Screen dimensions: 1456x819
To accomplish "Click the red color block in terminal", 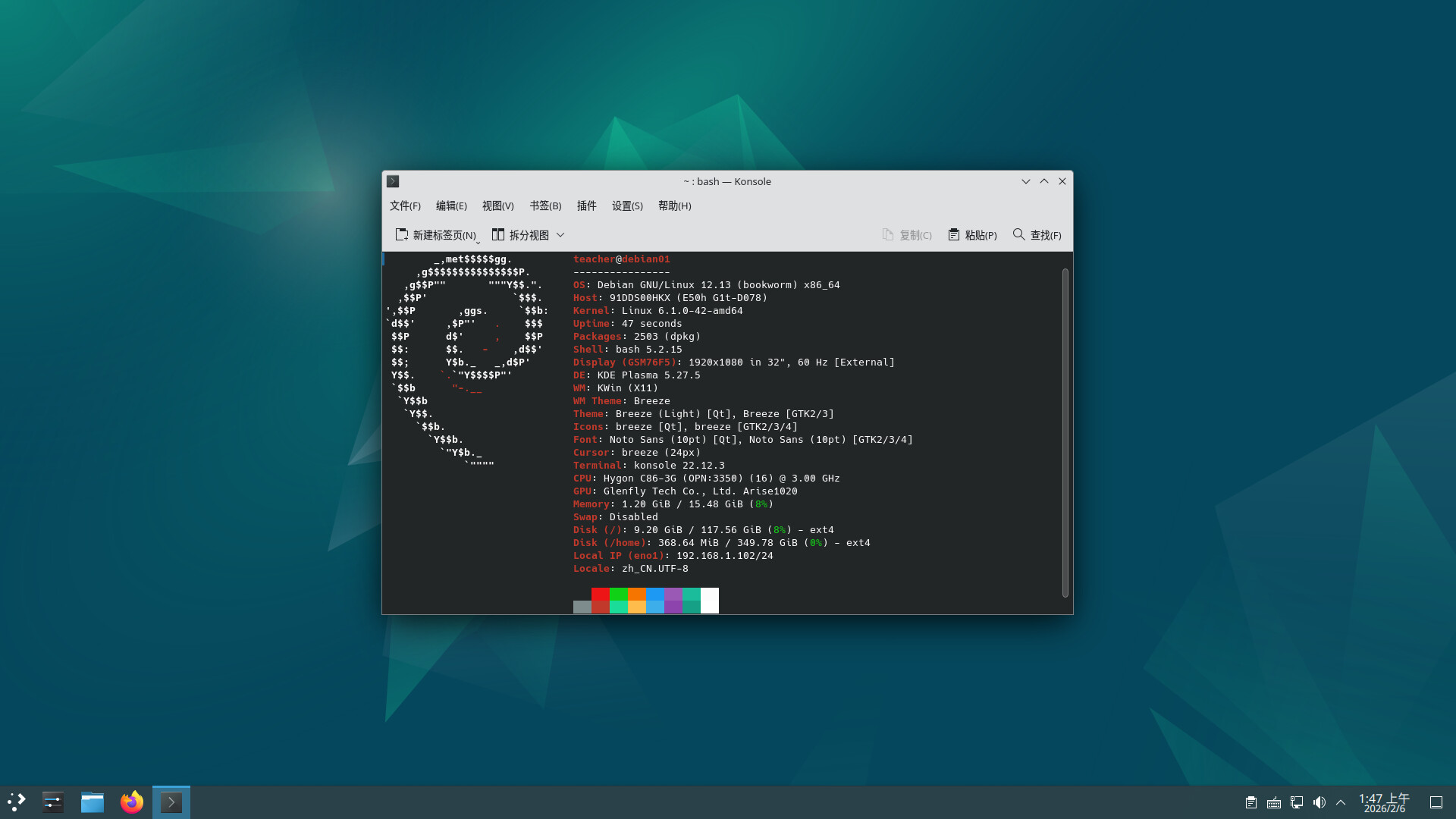I will click(600, 594).
